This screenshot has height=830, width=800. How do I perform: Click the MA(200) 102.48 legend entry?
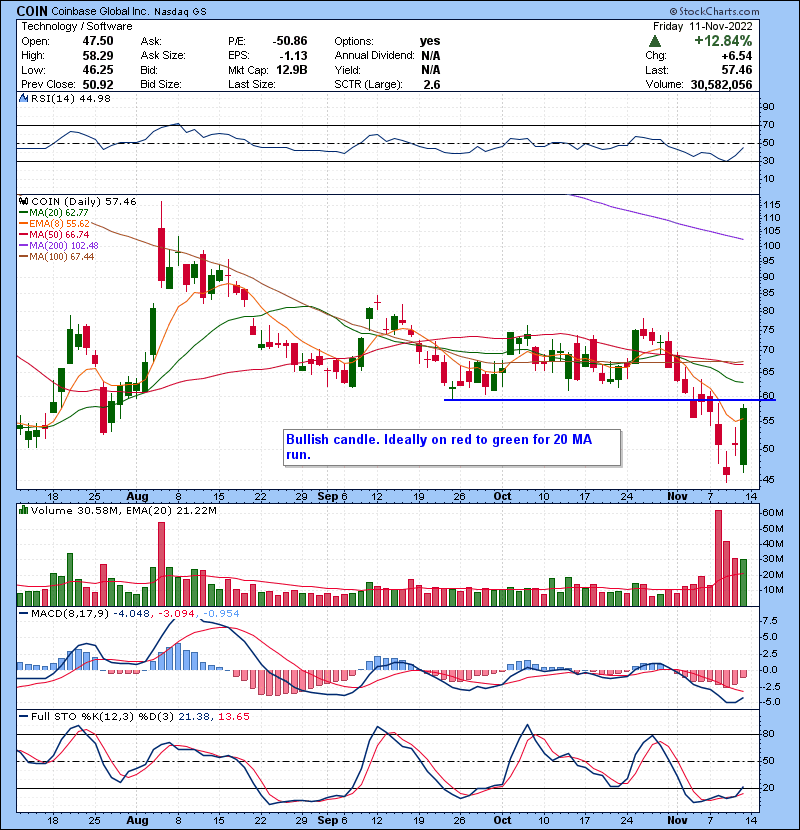point(64,246)
